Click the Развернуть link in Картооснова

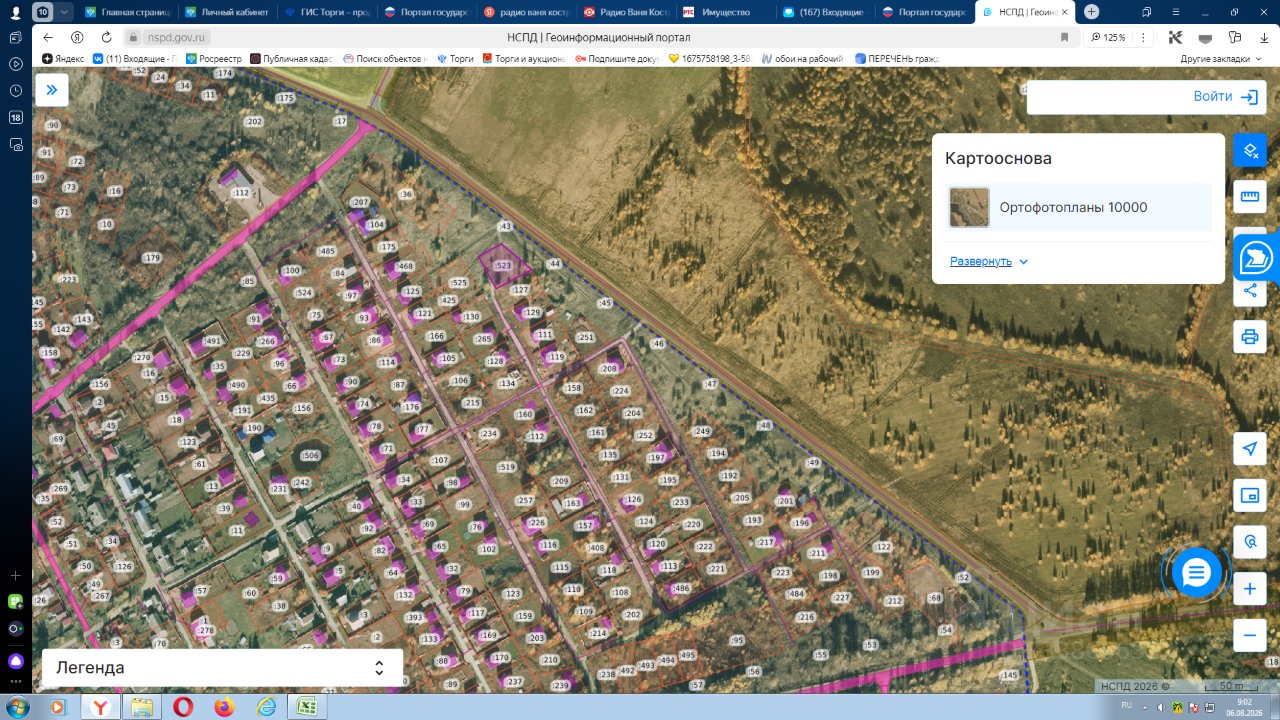(989, 261)
